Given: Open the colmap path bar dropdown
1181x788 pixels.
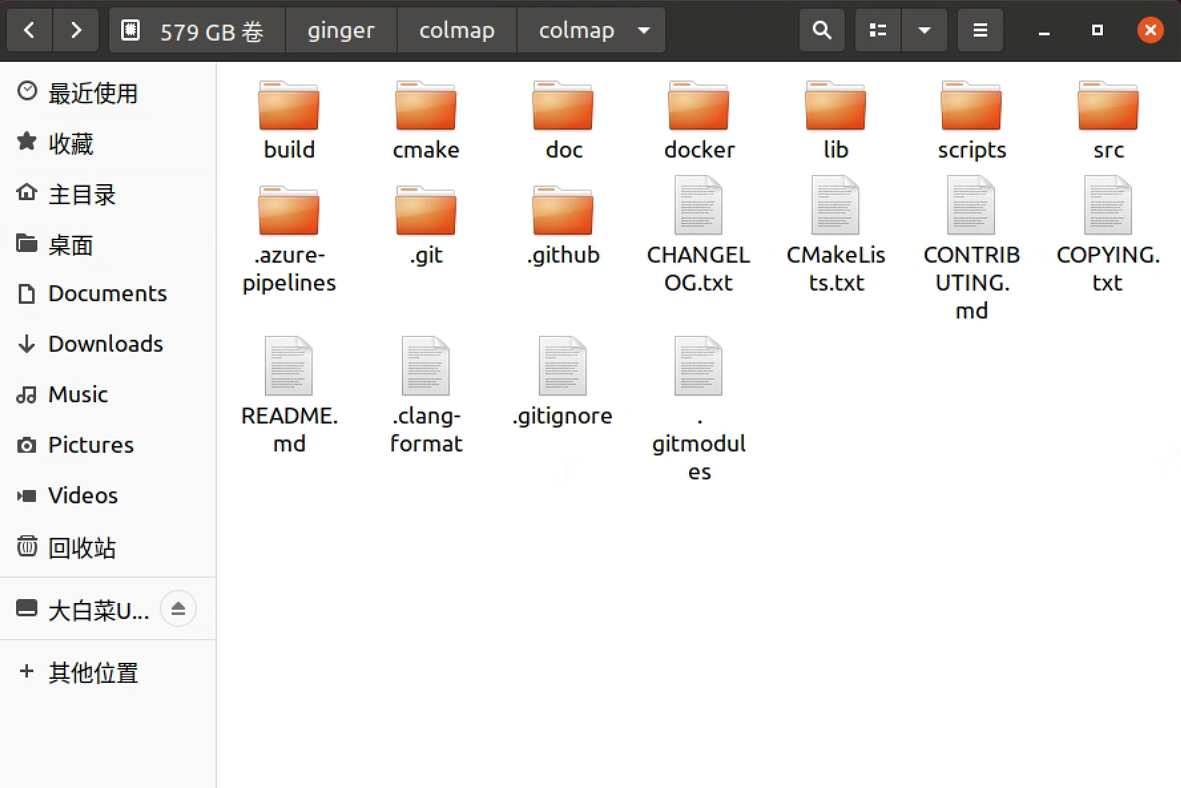Looking at the screenshot, I should pyautogui.click(x=644, y=30).
